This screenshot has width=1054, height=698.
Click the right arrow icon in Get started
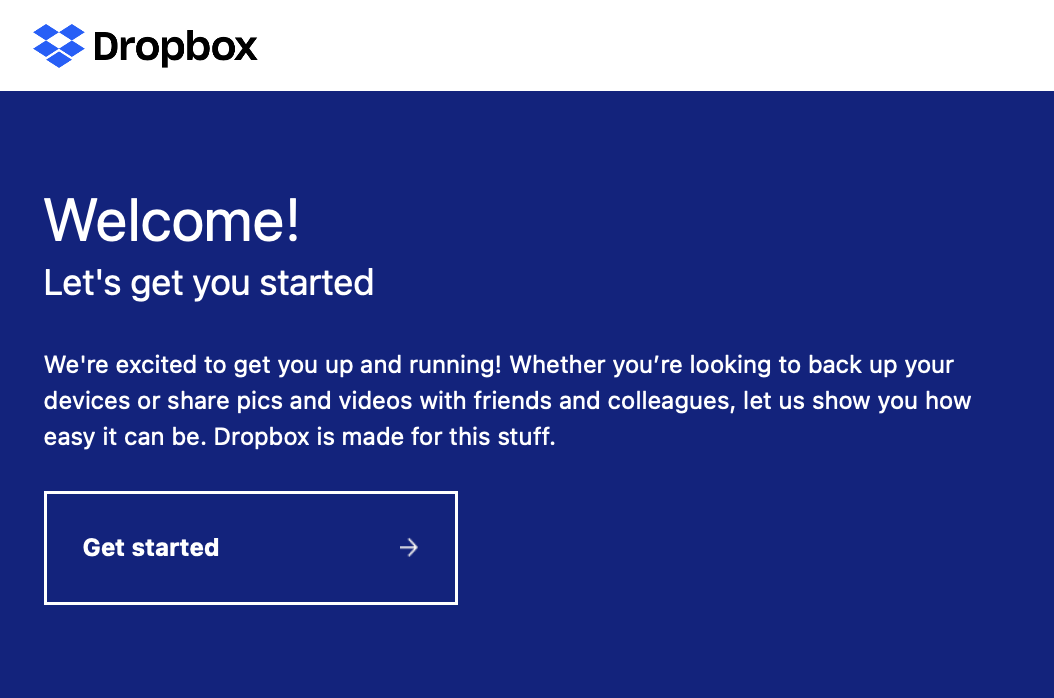point(408,547)
